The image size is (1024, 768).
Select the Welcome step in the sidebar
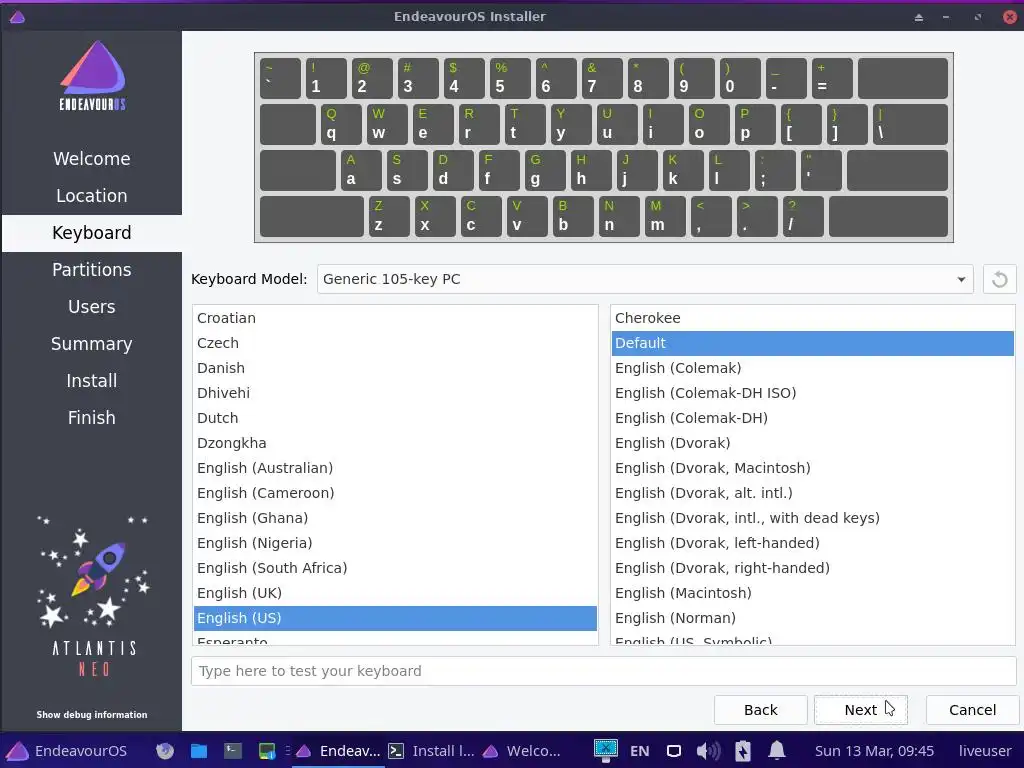[91, 159]
